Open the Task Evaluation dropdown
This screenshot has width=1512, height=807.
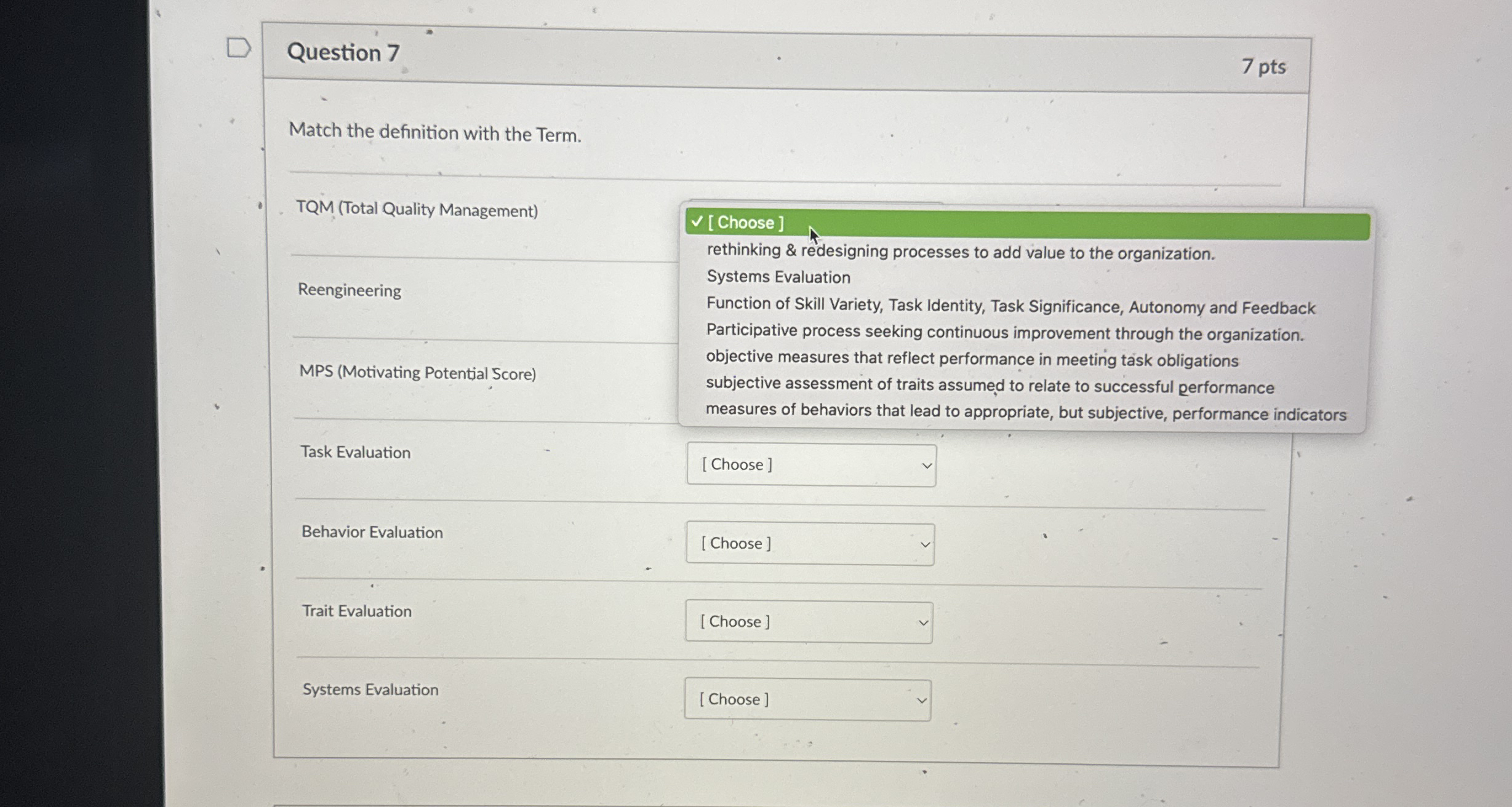click(x=810, y=464)
